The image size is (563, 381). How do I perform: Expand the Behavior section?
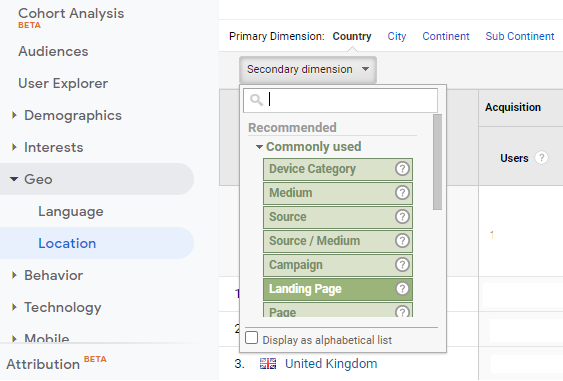click(14, 275)
